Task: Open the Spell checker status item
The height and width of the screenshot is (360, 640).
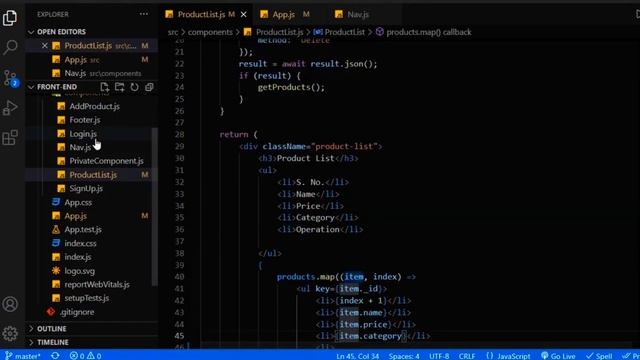Action: pos(599,356)
